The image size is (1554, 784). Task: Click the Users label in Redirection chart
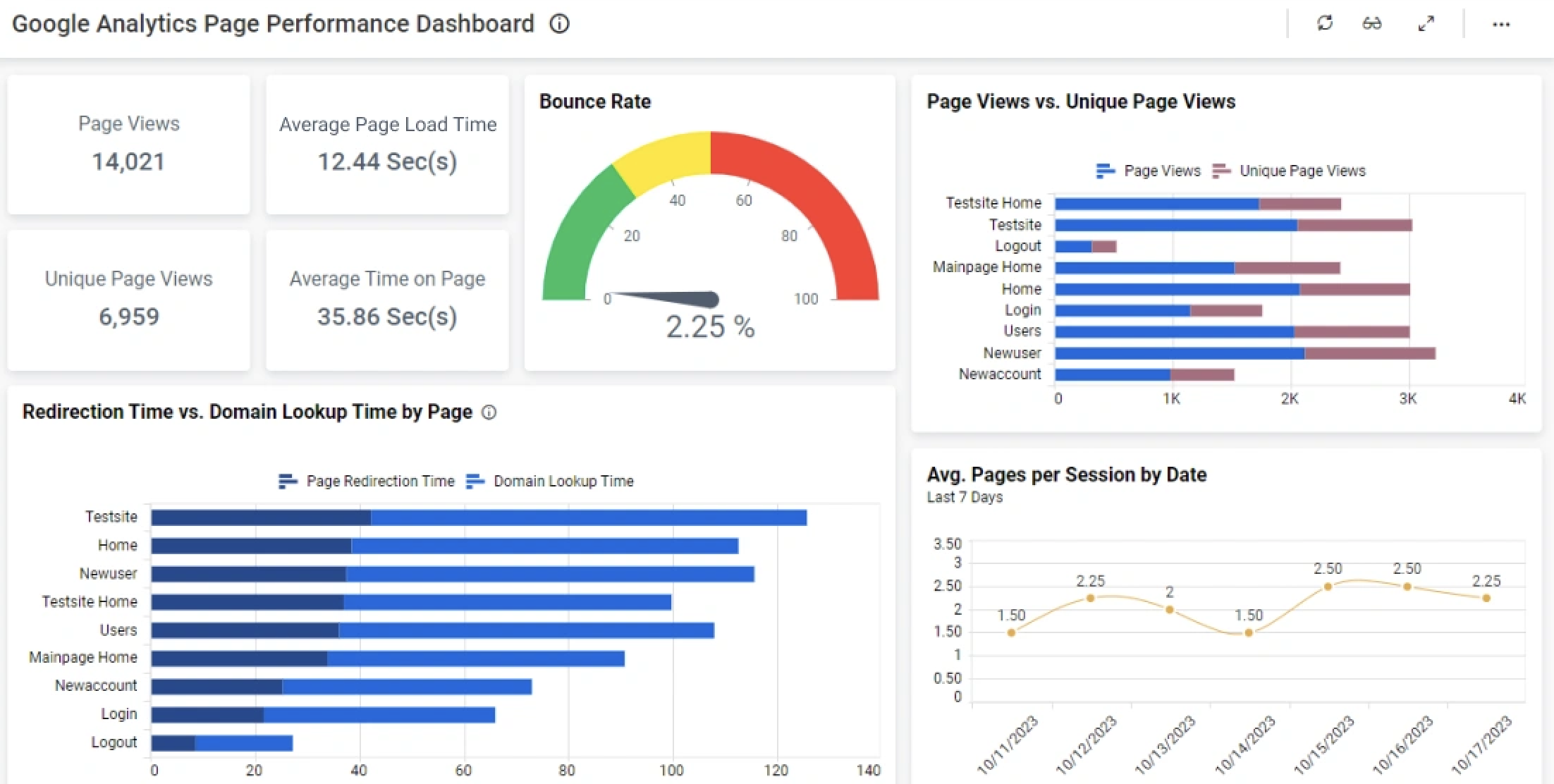click(118, 630)
